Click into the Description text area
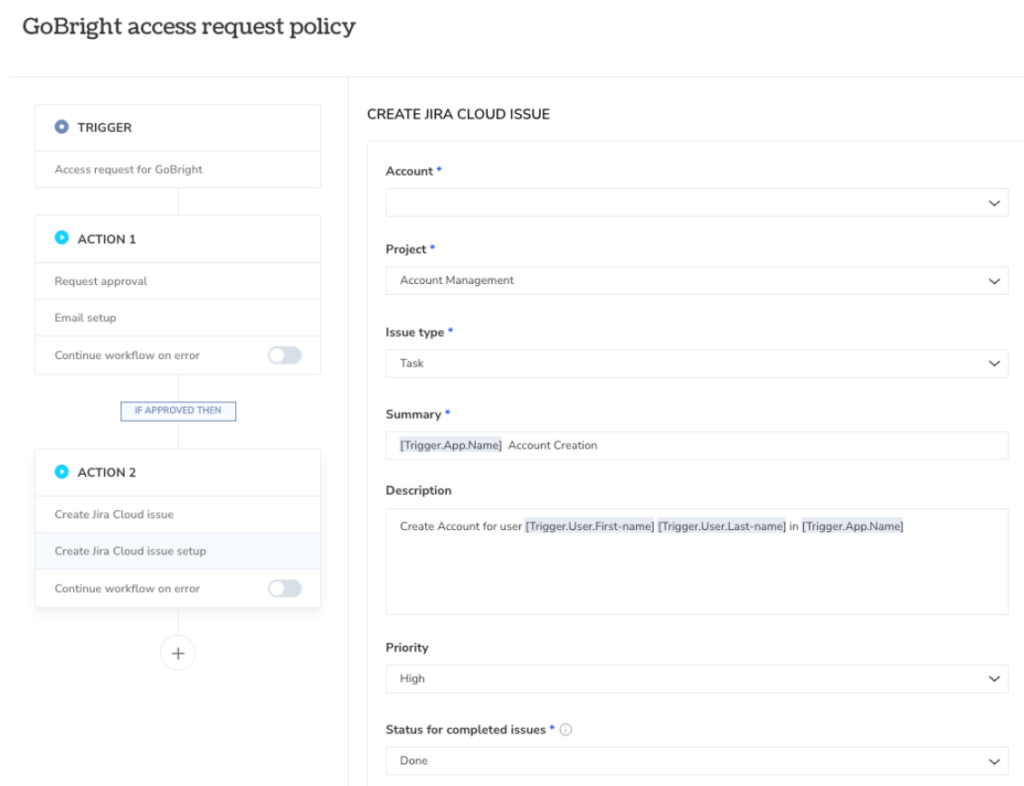Image resolution: width=1024 pixels, height=786 pixels. tap(697, 562)
